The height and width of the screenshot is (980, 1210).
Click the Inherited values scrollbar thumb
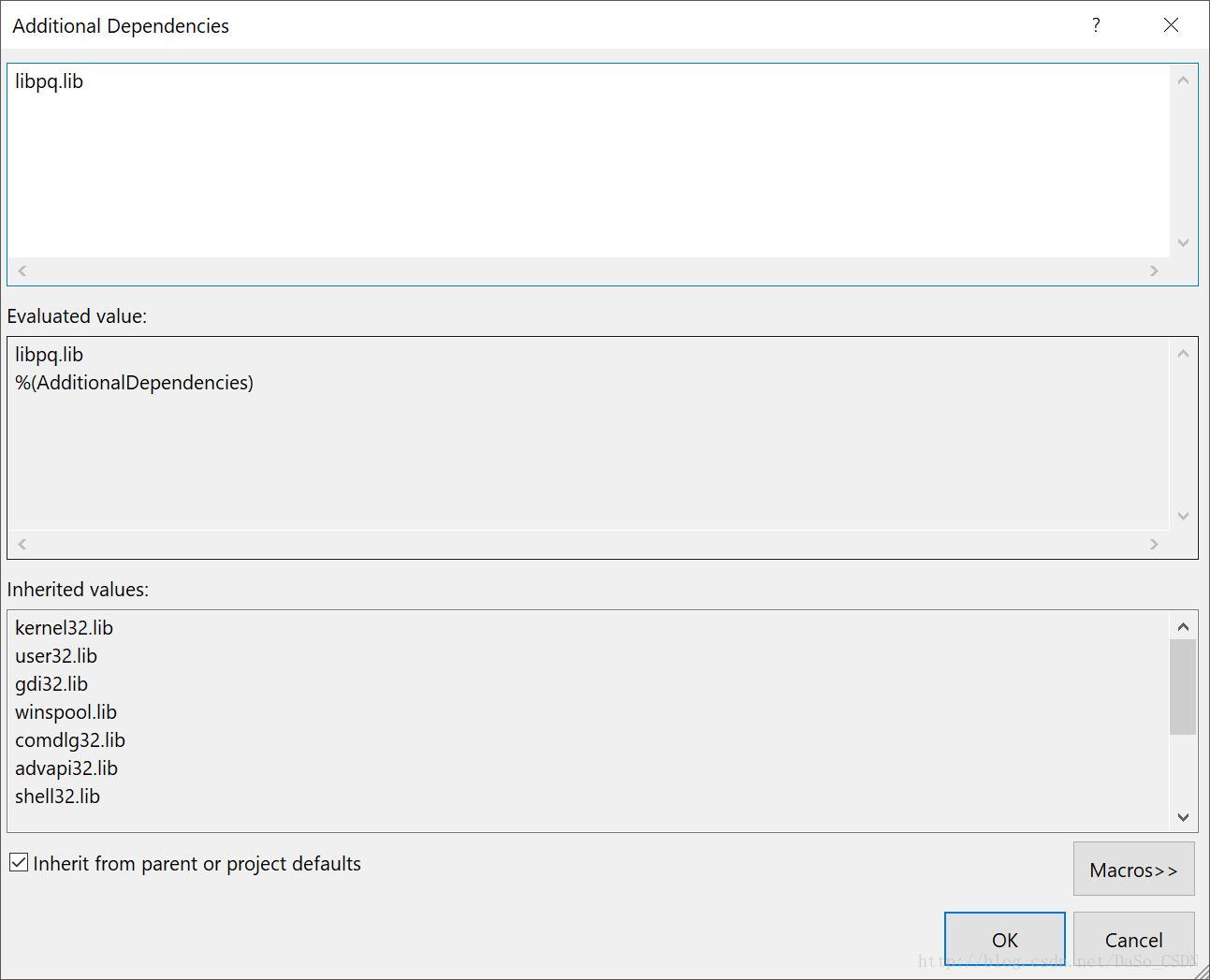[x=1183, y=687]
